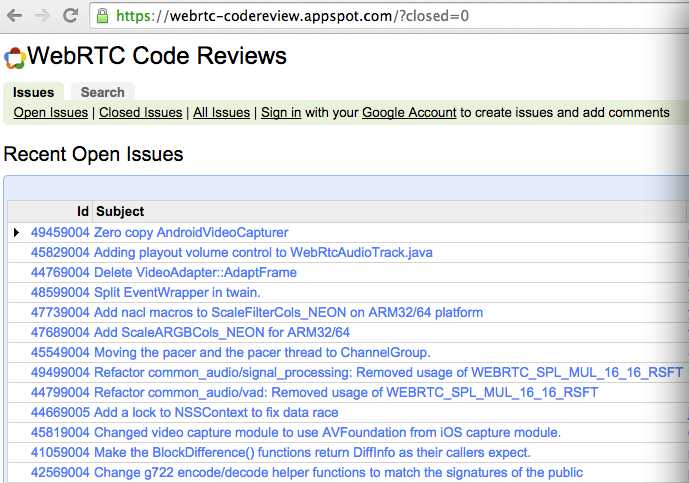Image resolution: width=689 pixels, height=483 pixels.
Task: Click the Id column header
Action: click(x=83, y=211)
